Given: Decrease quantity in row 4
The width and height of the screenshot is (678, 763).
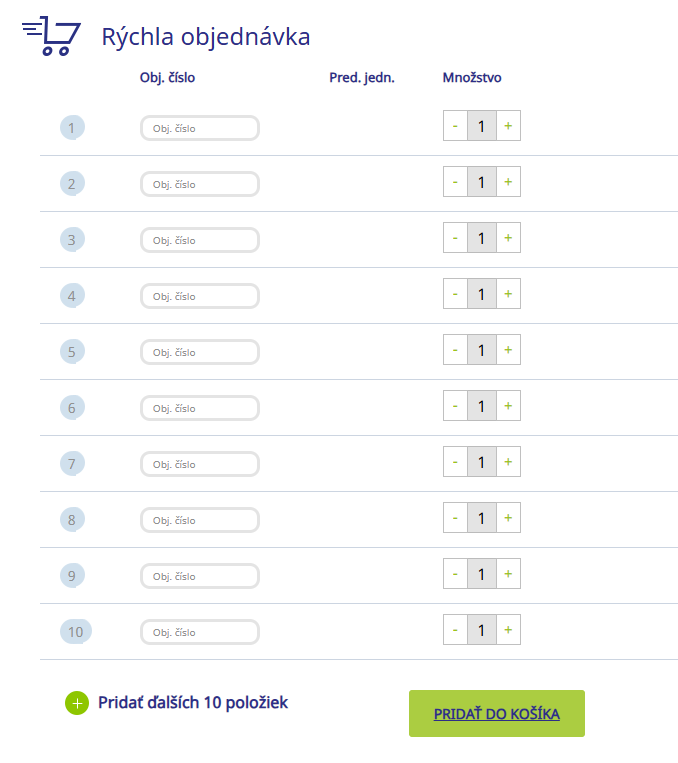Looking at the screenshot, I should [x=455, y=295].
